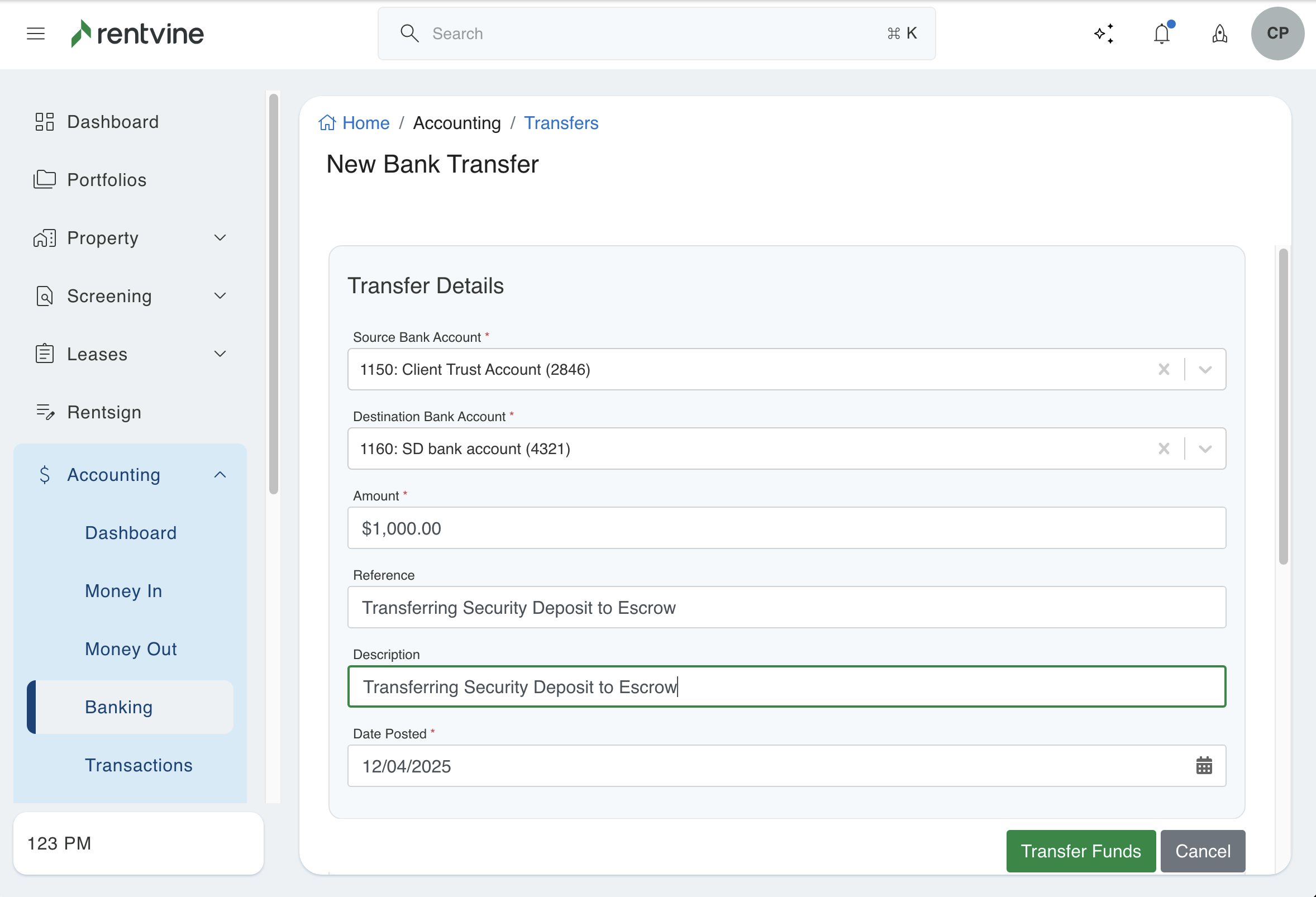Screen dimensions: 1316x897
Task: Open the Source Bank Account dropdown arrow
Action: coord(1205,369)
